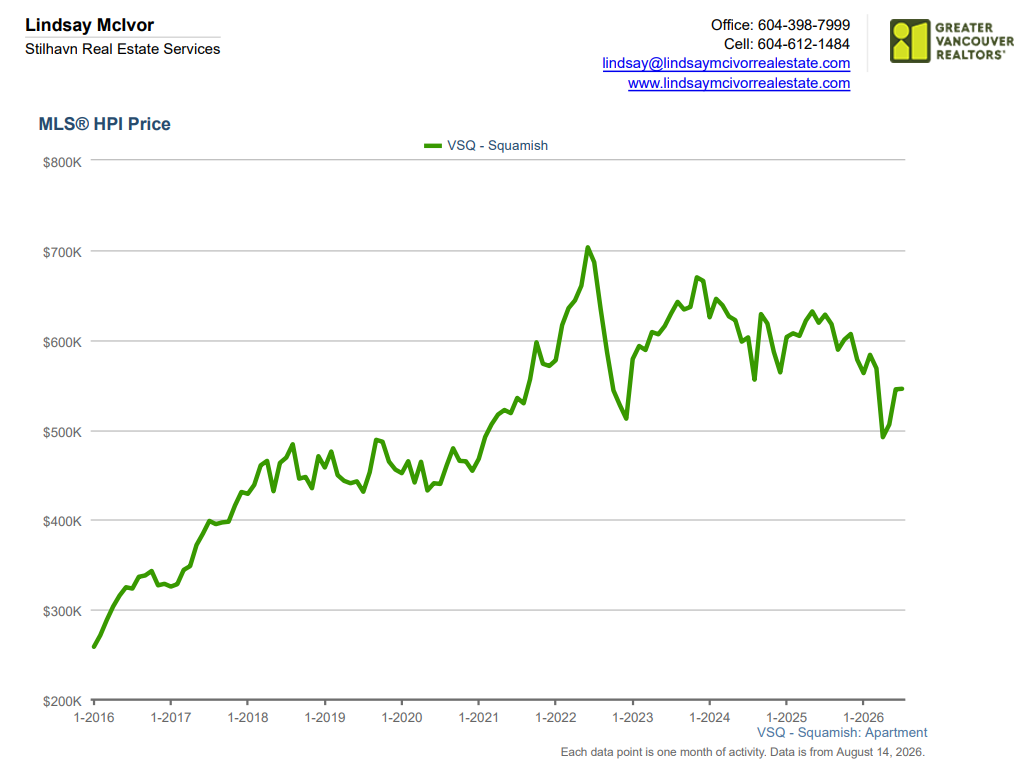Click the 2022 peak point on the line
The height and width of the screenshot is (767, 1021).
[x=587, y=247]
